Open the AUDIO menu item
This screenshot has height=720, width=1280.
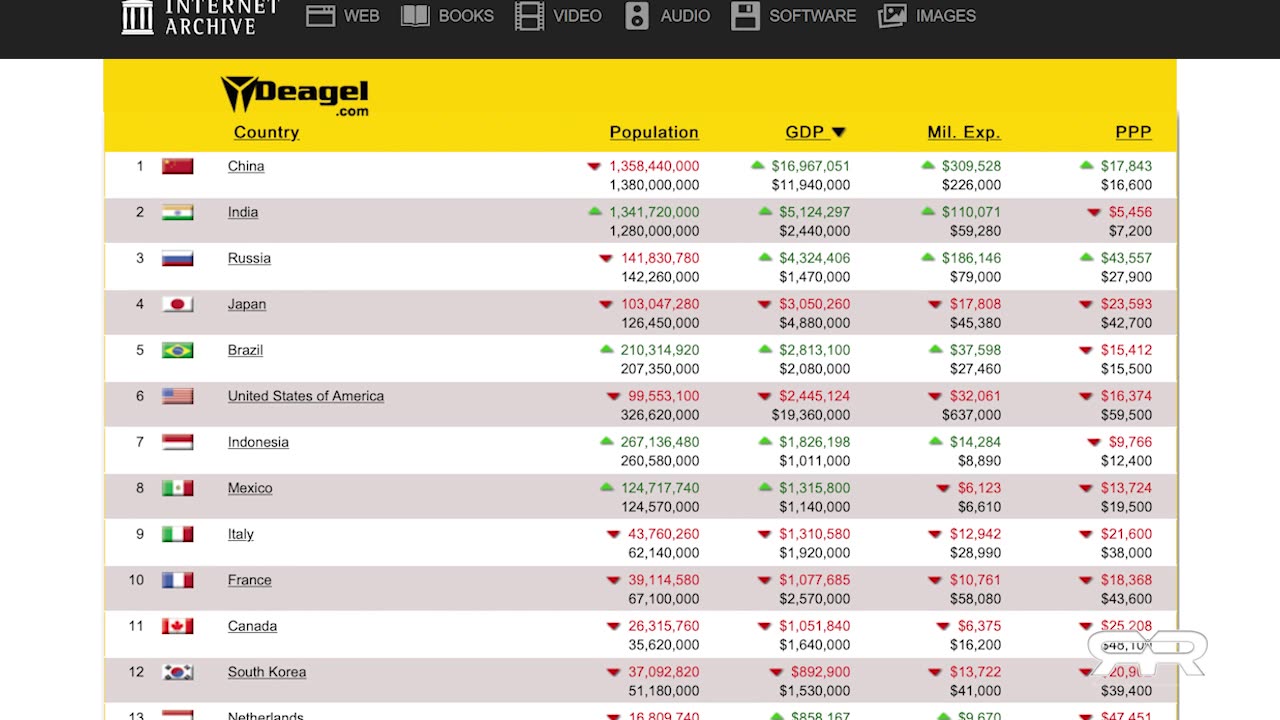pyautogui.click(x=685, y=16)
